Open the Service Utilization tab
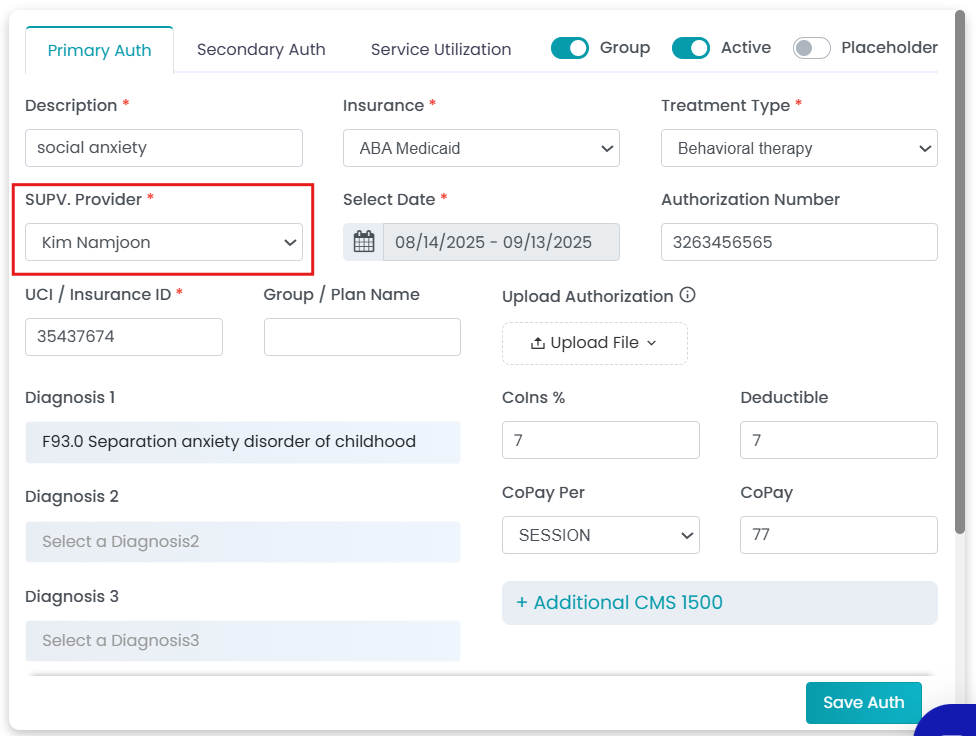The width and height of the screenshot is (976, 736). tap(441, 49)
